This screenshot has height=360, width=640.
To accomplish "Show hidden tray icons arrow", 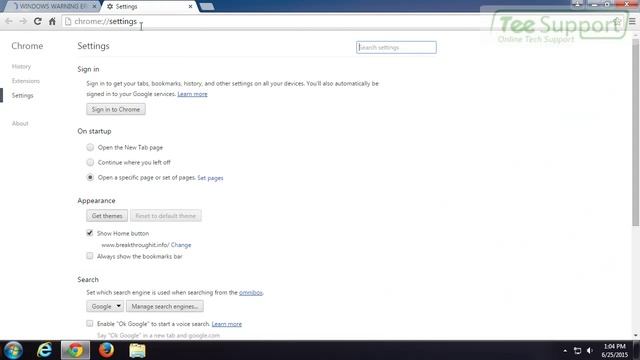I will tap(565, 351).
